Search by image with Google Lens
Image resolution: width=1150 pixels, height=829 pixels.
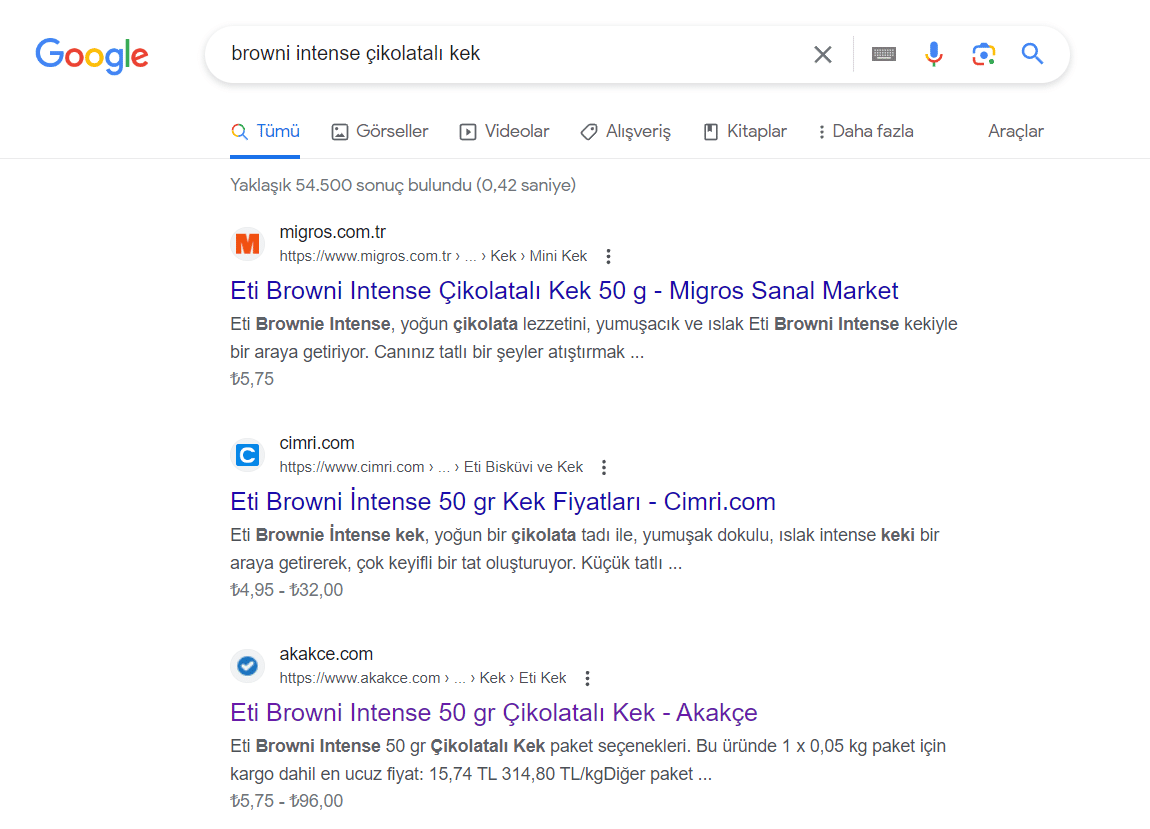[984, 54]
